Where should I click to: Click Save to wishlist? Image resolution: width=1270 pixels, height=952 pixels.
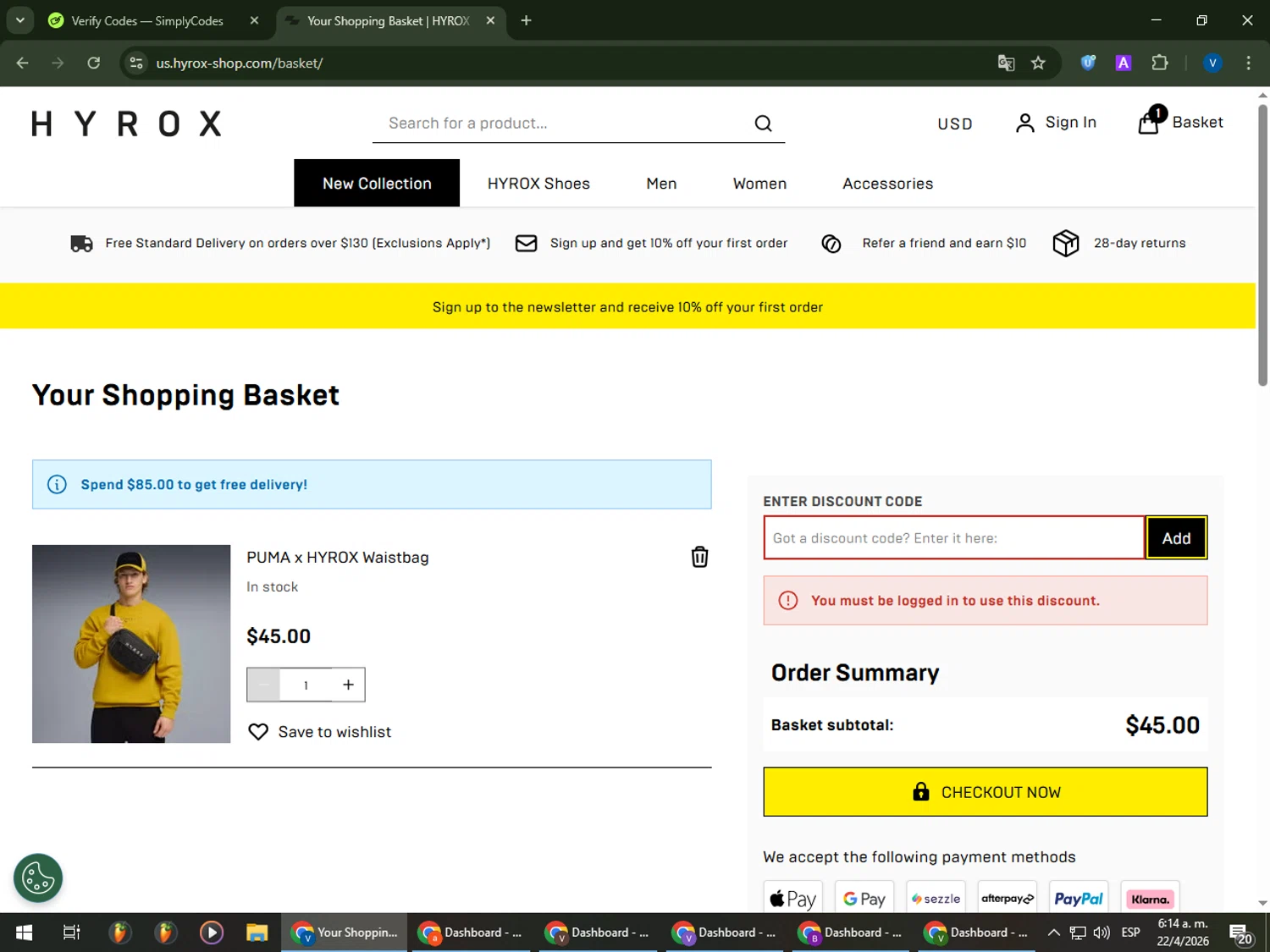coord(334,732)
